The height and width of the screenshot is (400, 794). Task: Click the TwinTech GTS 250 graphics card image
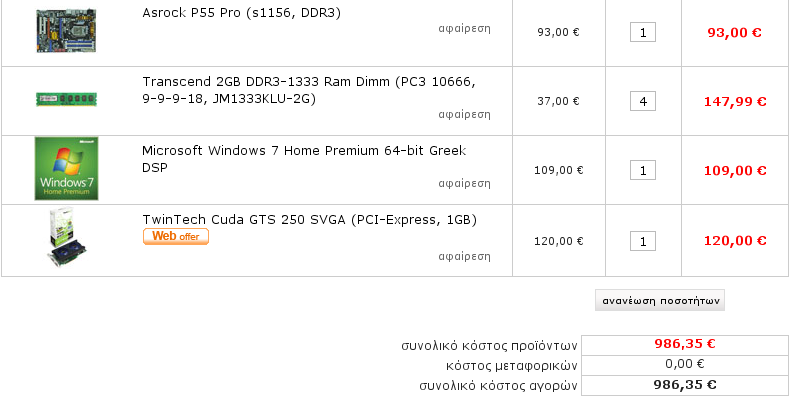point(66,240)
